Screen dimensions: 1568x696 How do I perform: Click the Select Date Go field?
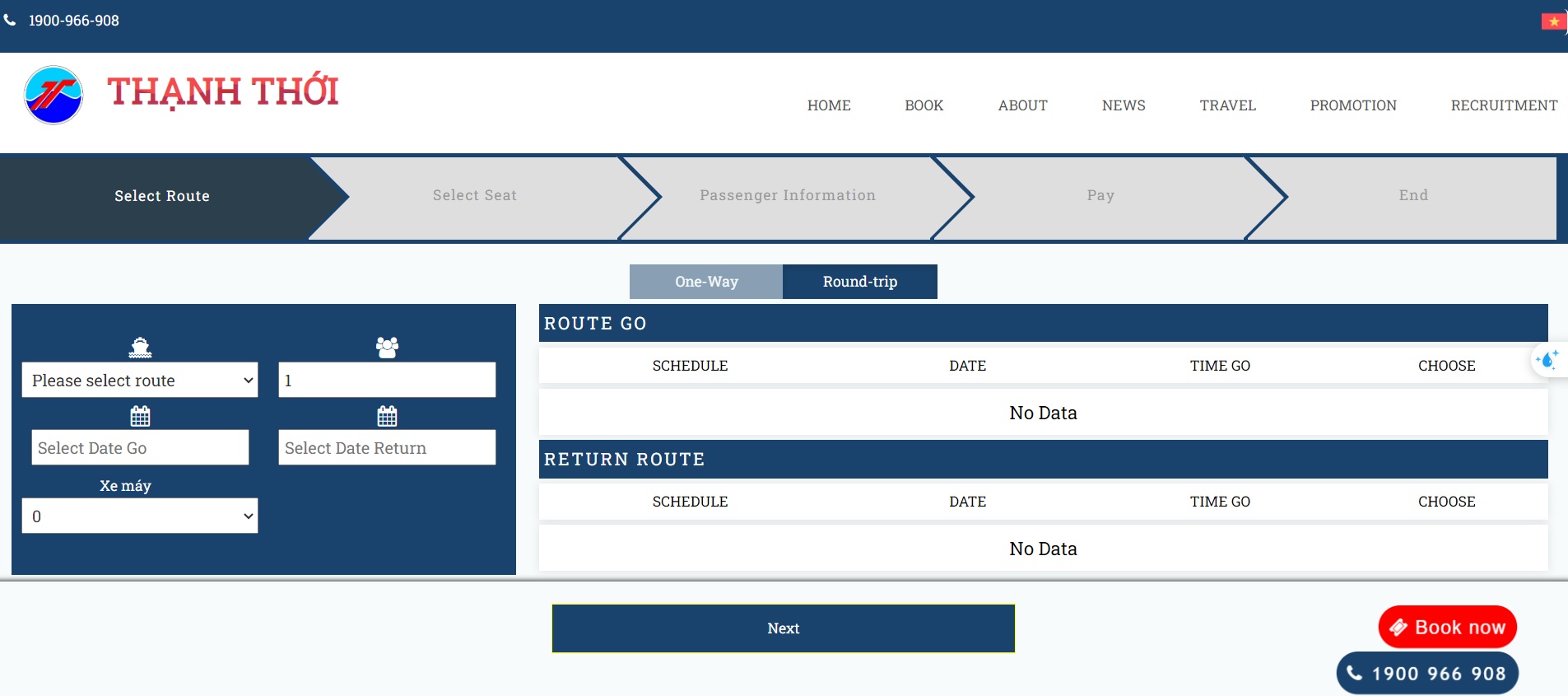click(140, 448)
